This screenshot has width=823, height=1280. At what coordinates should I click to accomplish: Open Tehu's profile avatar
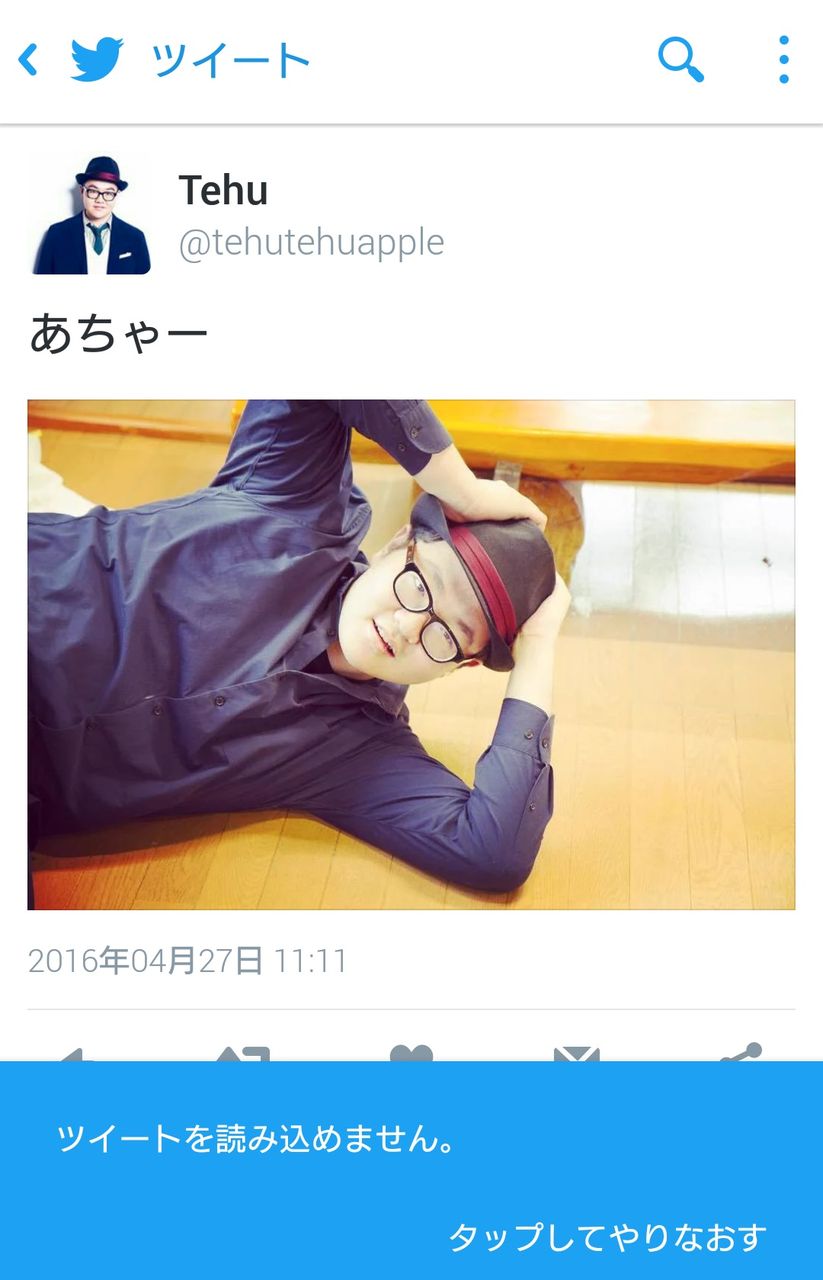tap(91, 214)
